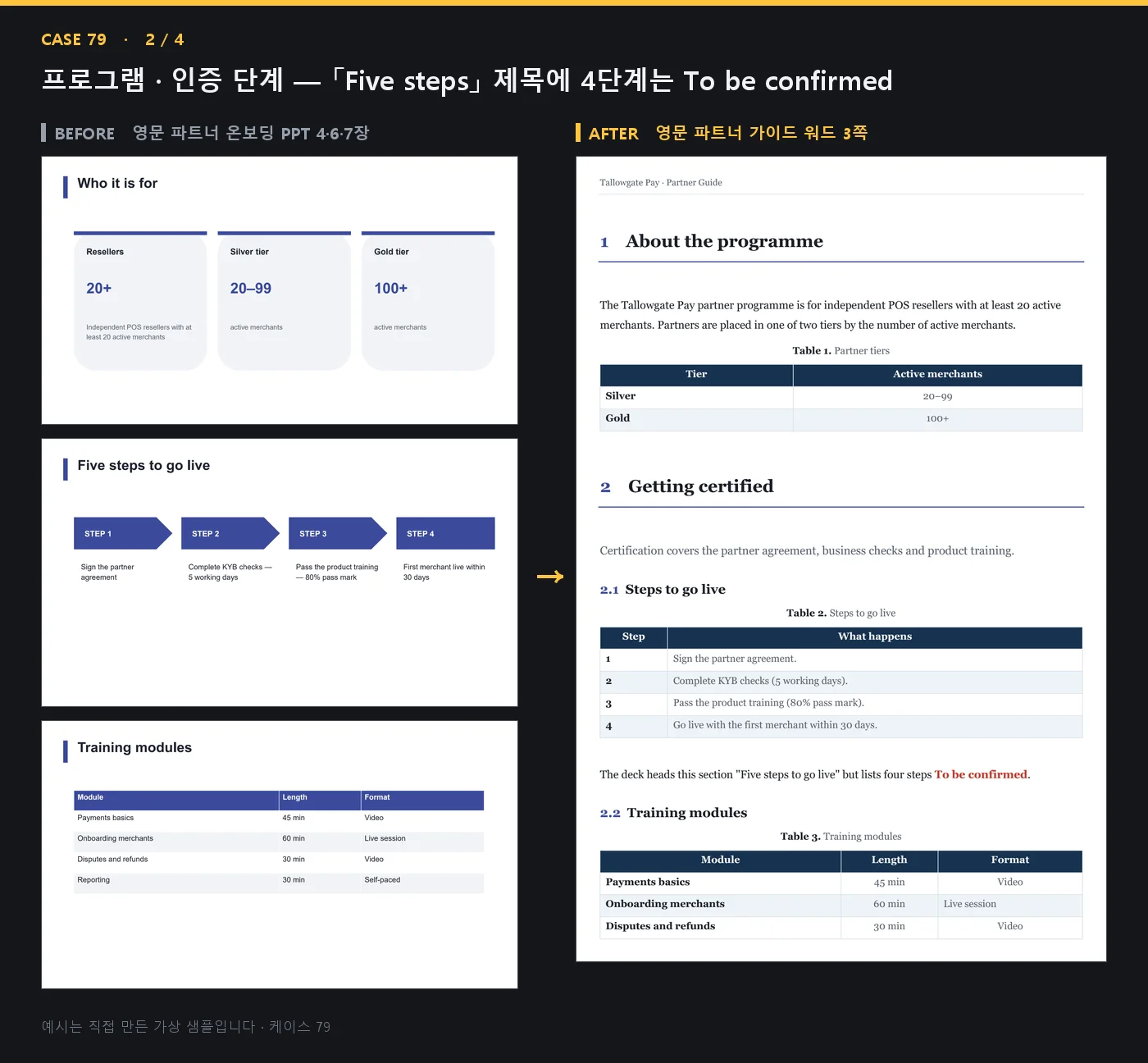This screenshot has width=1148, height=1063.
Task: Click the "Active merchants" column header
Action: pyautogui.click(x=937, y=374)
